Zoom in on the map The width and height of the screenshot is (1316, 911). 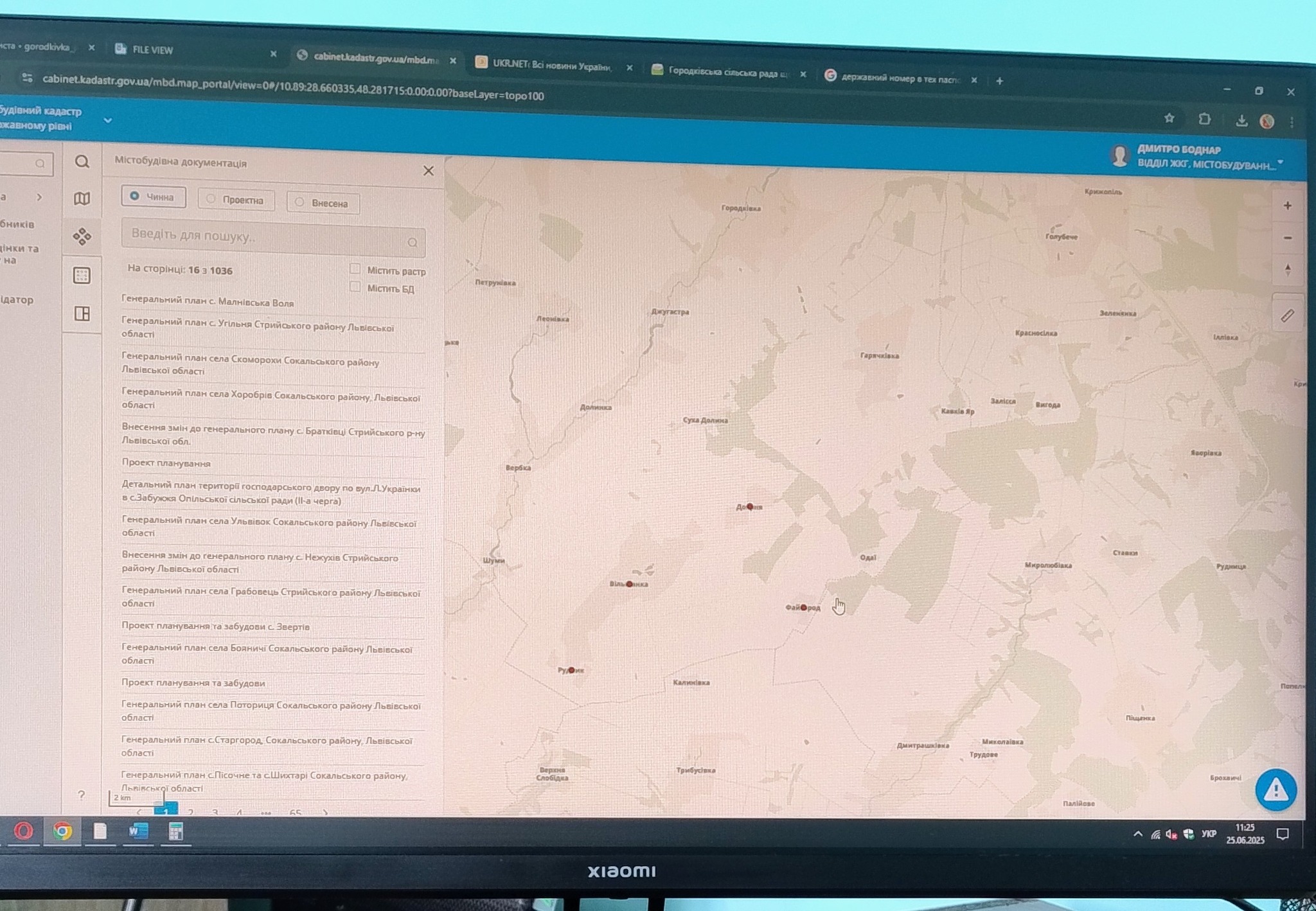[x=1287, y=206]
